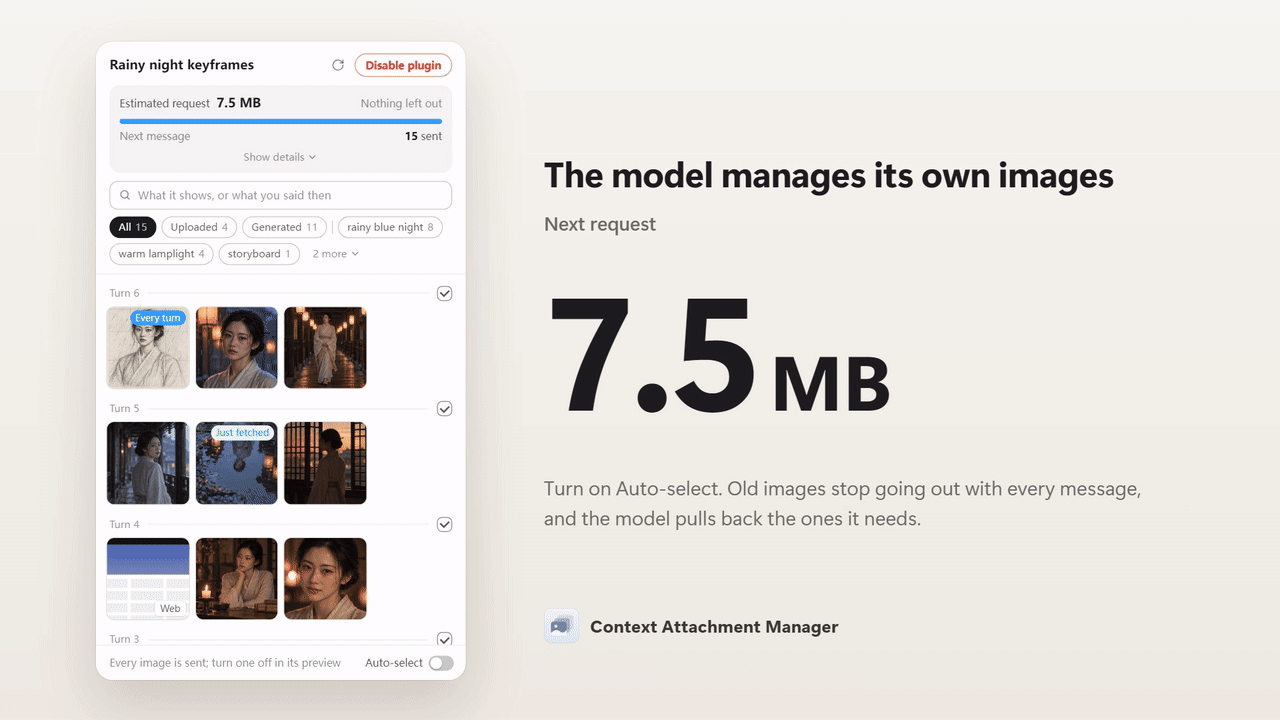This screenshot has width=1280, height=720.
Task: Click the Web badge on thumbnail
Action: (x=170, y=608)
